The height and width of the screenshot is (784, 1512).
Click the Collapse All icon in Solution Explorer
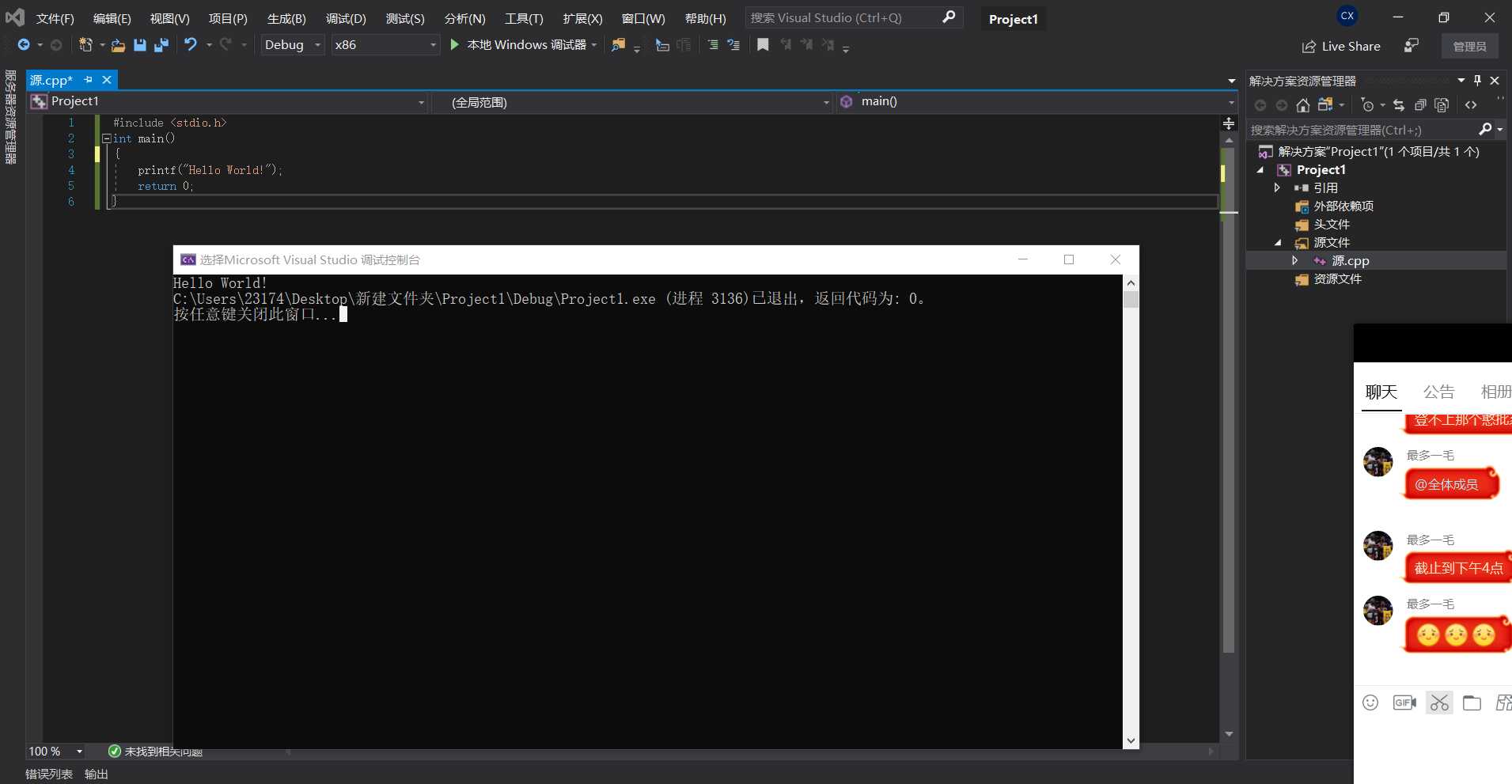(x=1420, y=105)
